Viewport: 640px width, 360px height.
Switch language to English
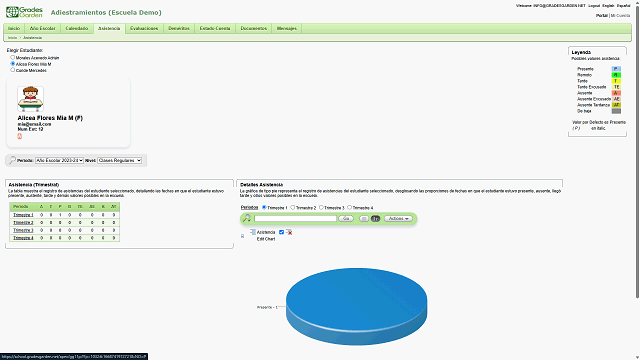pyautogui.click(x=608, y=6)
